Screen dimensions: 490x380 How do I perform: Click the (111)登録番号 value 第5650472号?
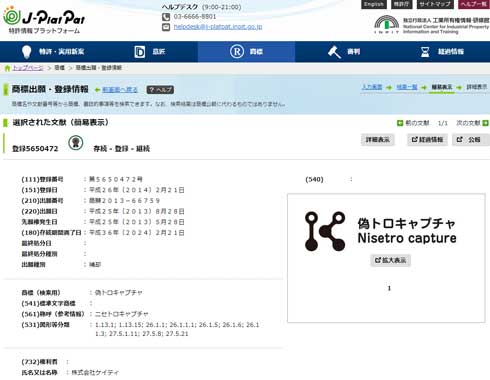pyautogui.click(x=116, y=179)
